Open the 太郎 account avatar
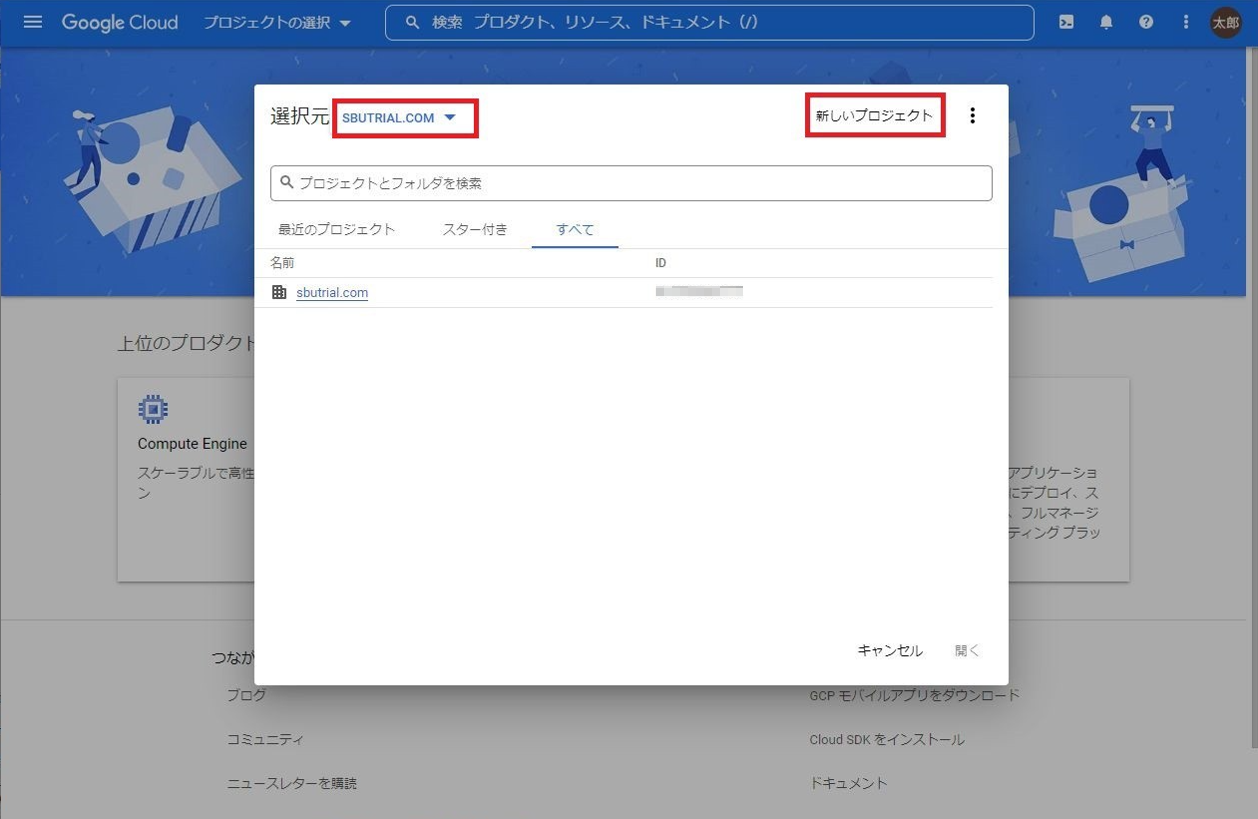The height and width of the screenshot is (819, 1258). [x=1226, y=22]
